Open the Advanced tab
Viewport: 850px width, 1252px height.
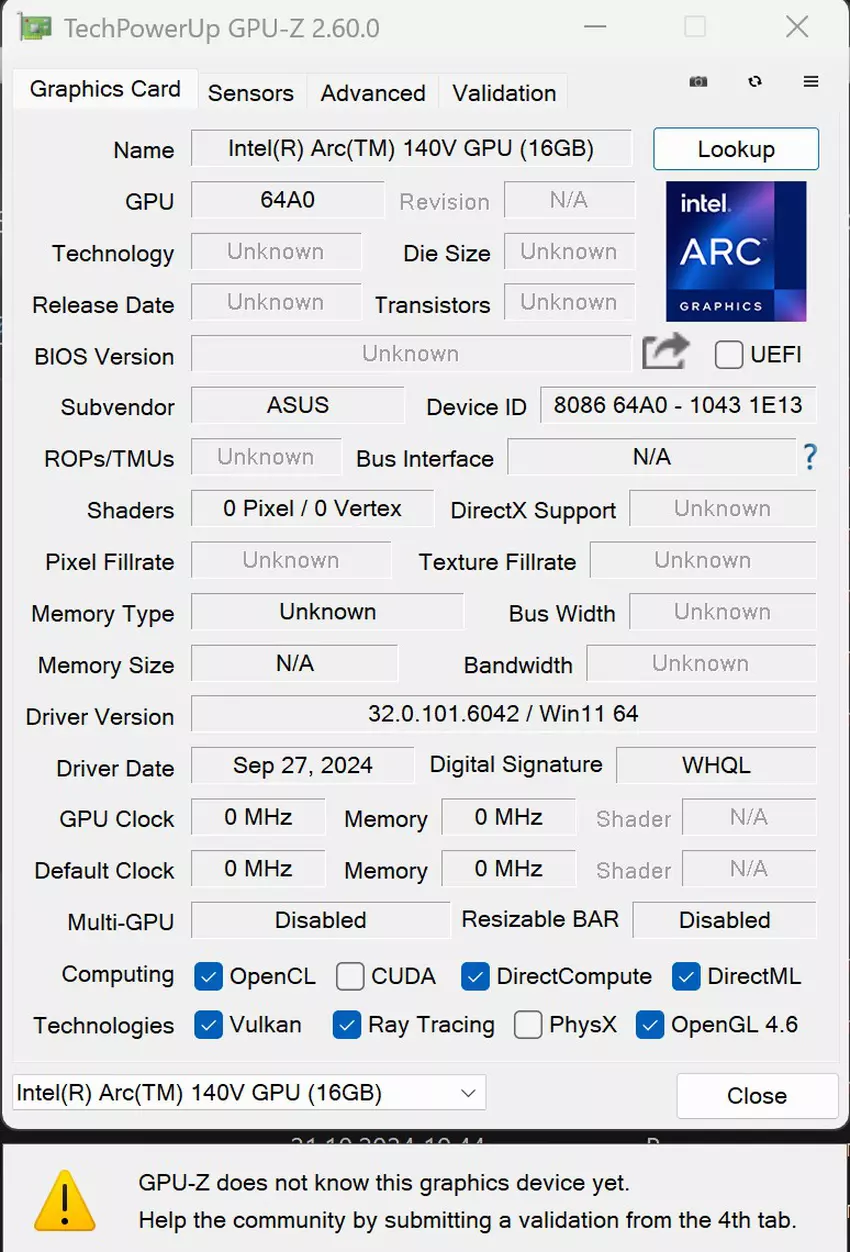(372, 93)
